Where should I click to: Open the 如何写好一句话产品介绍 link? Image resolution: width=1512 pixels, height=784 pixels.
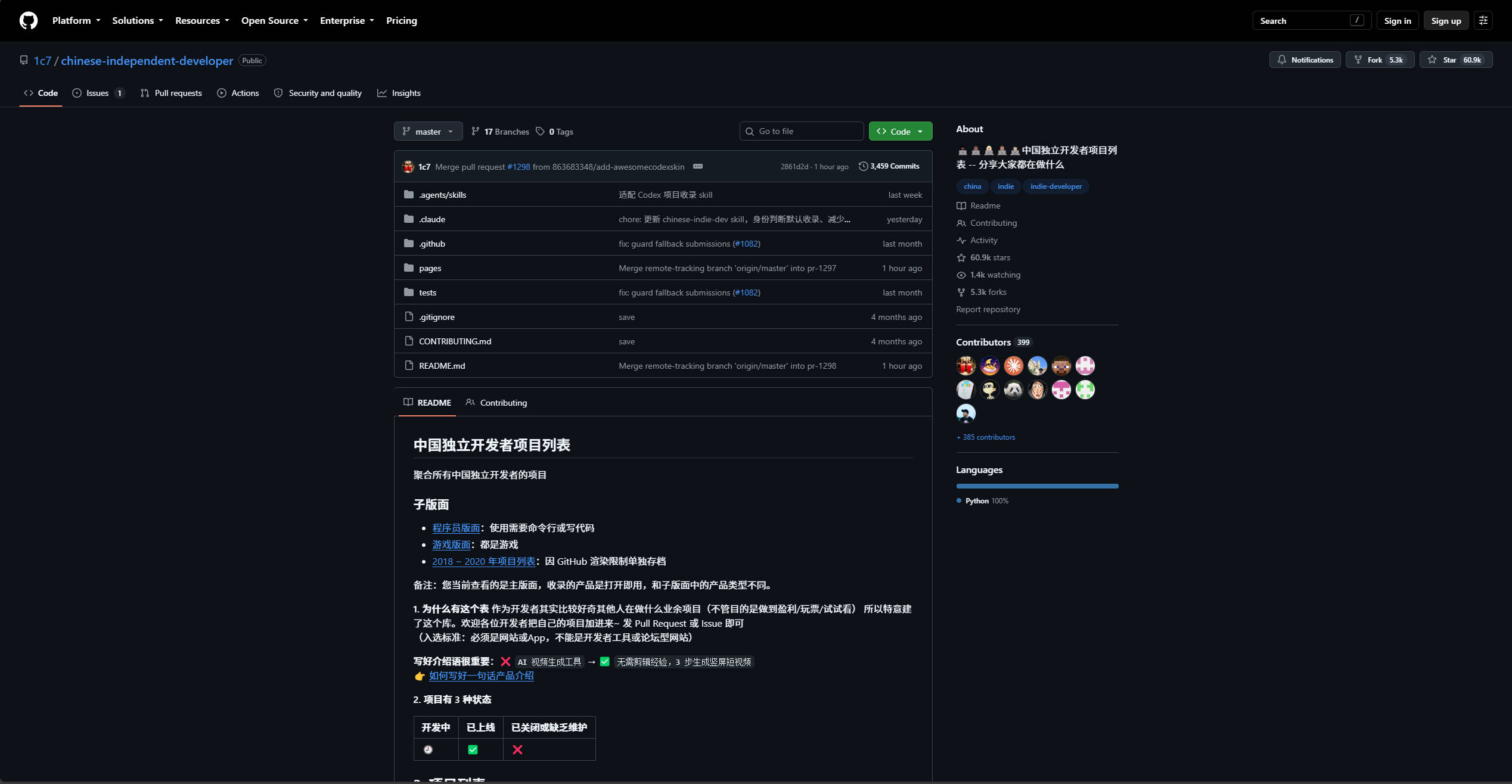pyautogui.click(x=482, y=676)
